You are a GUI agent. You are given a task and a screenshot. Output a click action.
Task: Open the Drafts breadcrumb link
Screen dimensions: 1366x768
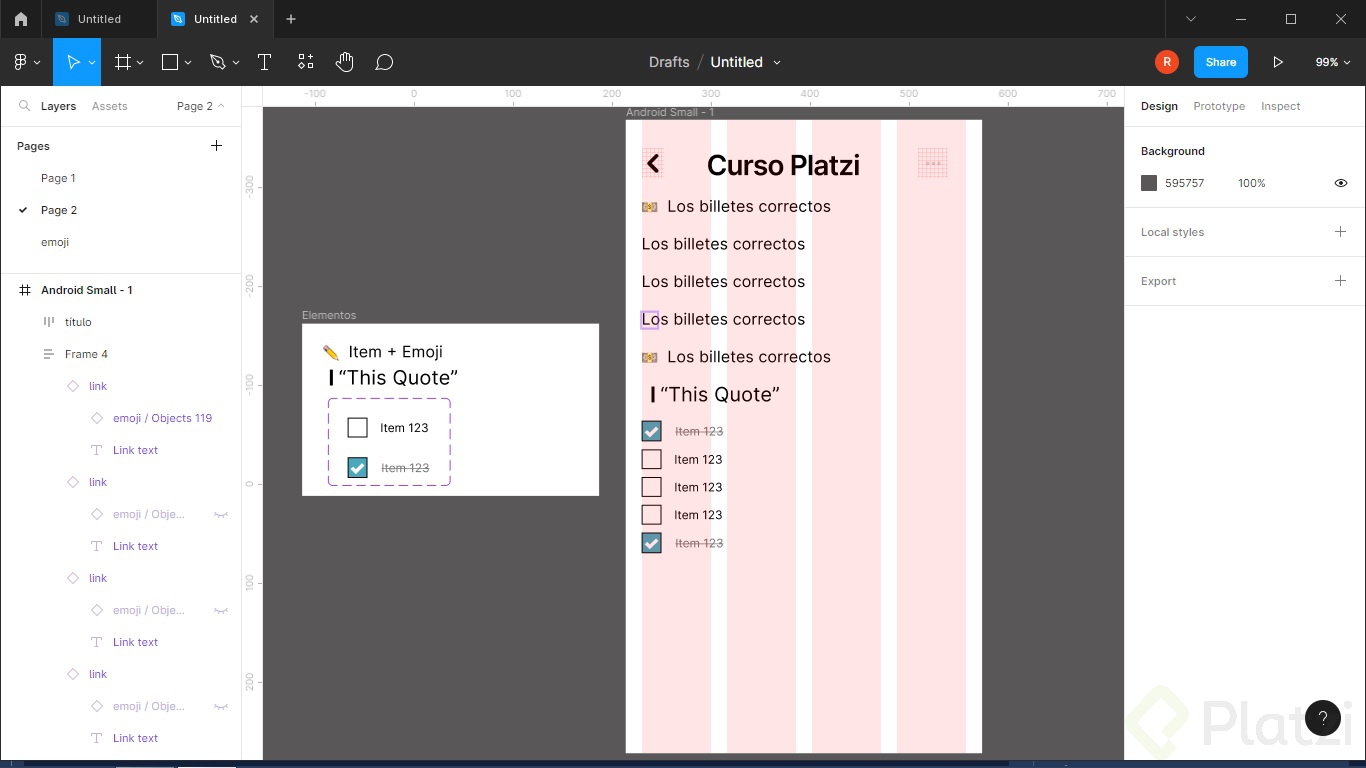(x=669, y=62)
